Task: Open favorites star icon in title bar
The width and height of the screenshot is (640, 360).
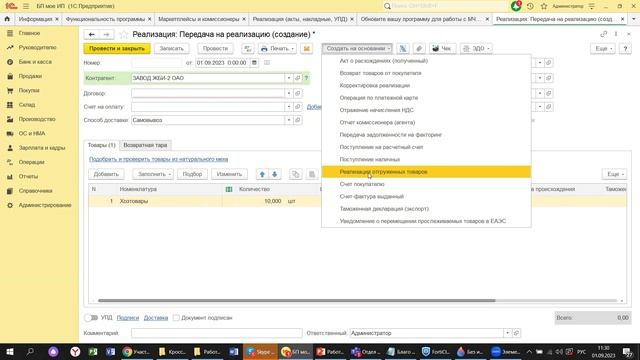Action: 544,6
